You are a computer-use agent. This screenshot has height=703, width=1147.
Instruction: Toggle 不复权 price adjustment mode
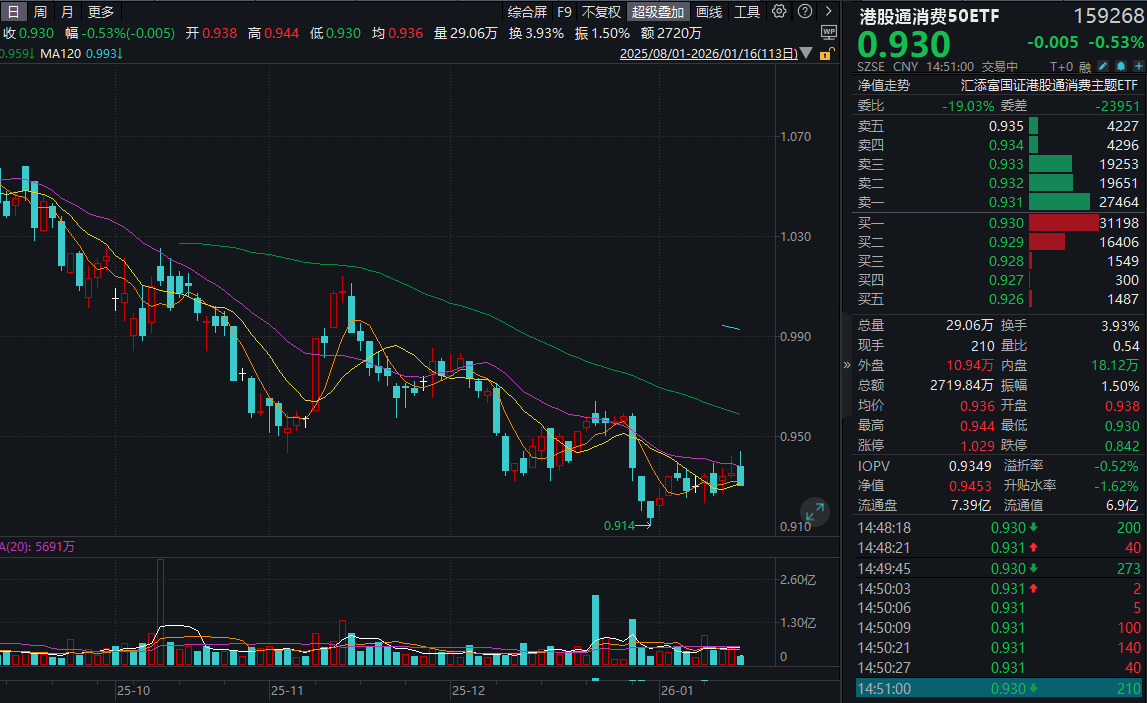click(x=601, y=12)
